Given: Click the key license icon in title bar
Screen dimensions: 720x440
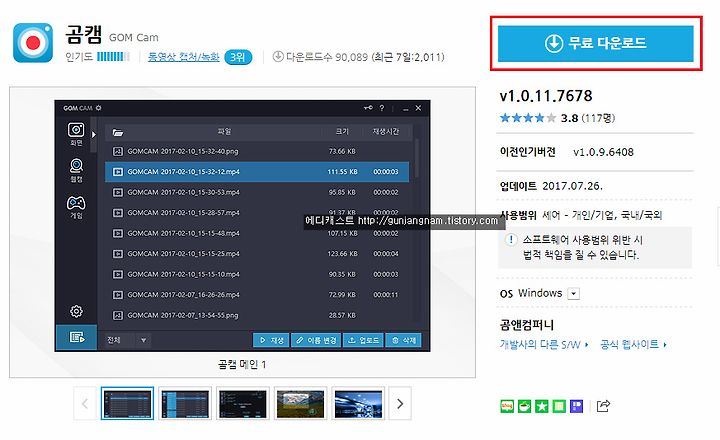Looking at the screenshot, I should pos(368,108).
